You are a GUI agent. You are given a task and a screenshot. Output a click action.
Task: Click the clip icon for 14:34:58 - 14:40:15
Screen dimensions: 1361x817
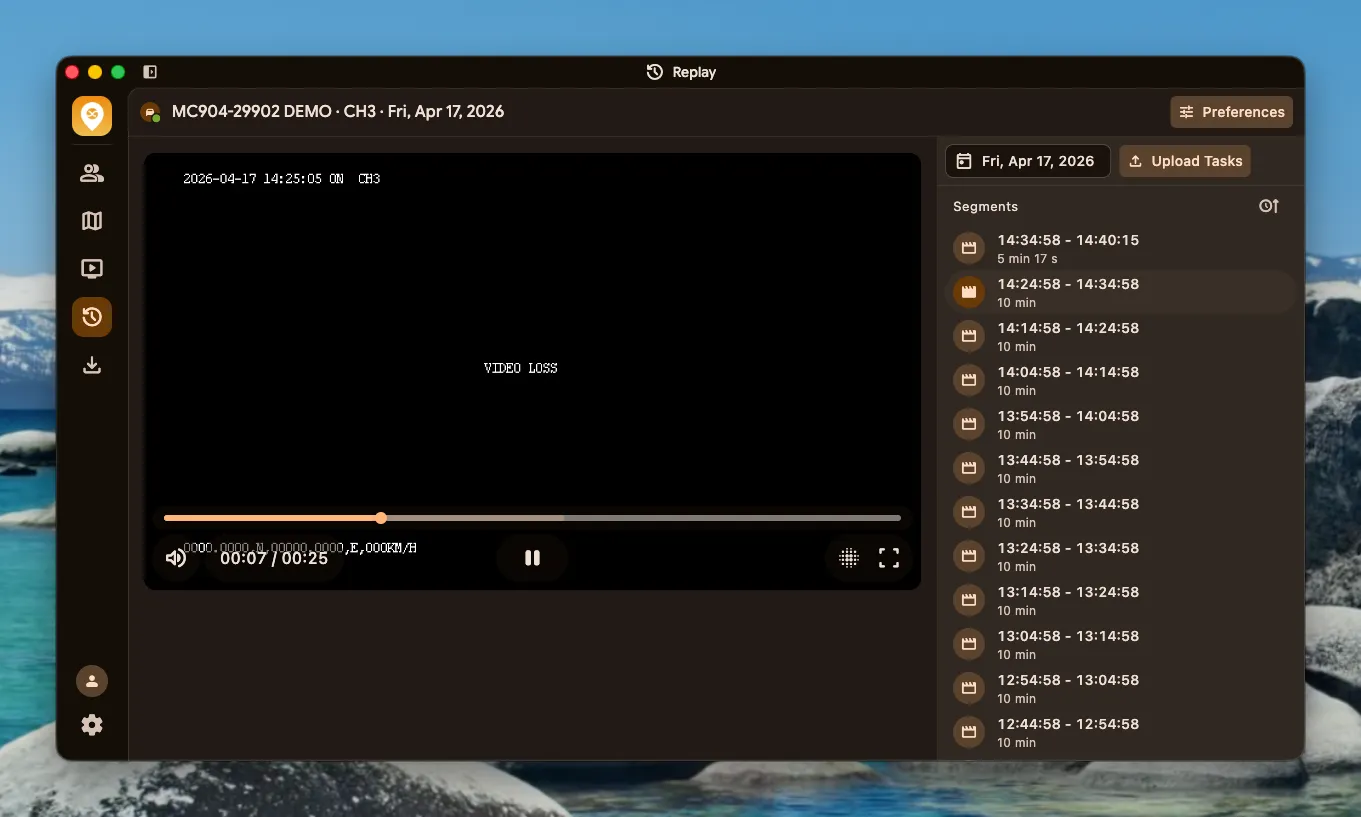point(969,248)
